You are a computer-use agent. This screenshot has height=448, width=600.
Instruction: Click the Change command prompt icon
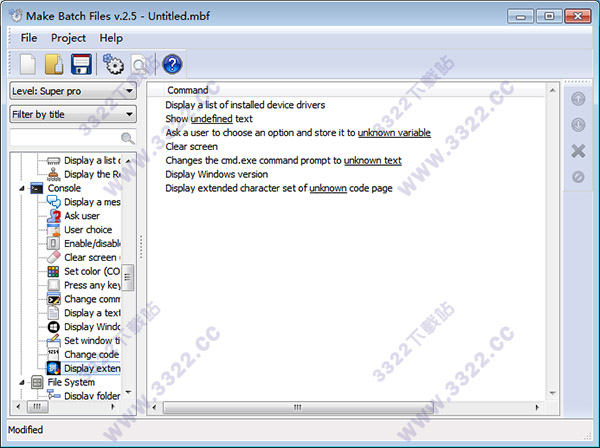pyautogui.click(x=53, y=299)
